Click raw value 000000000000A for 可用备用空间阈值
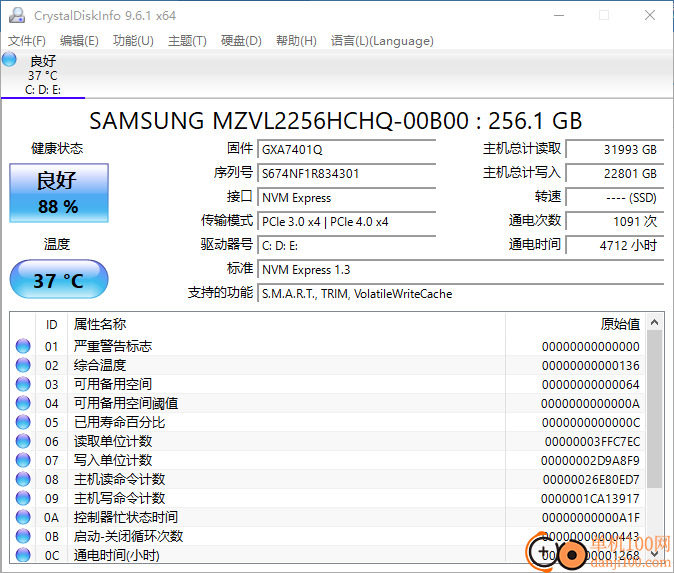The height and width of the screenshot is (573, 674). (x=590, y=404)
